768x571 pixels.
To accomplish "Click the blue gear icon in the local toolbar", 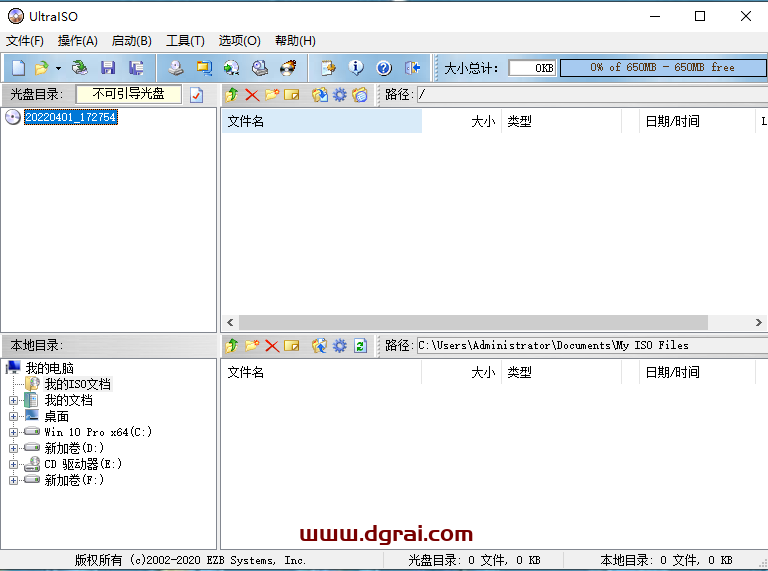I will [x=339, y=346].
